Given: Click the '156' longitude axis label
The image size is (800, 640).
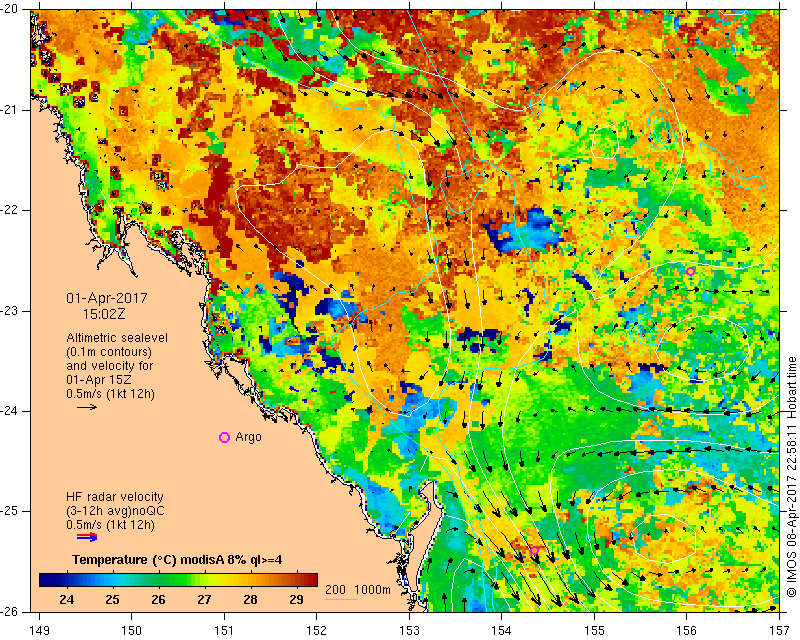Looking at the screenshot, I should [687, 631].
